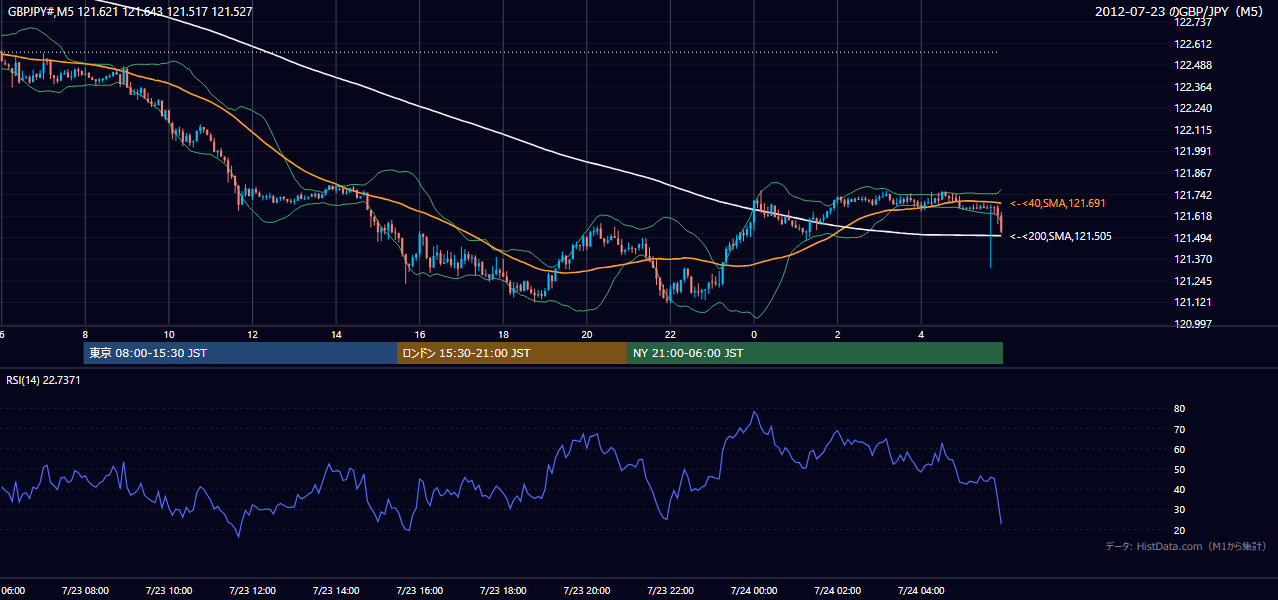Click the 7/23 20:00 time axis label
The width and height of the screenshot is (1278, 600).
pyautogui.click(x=587, y=590)
